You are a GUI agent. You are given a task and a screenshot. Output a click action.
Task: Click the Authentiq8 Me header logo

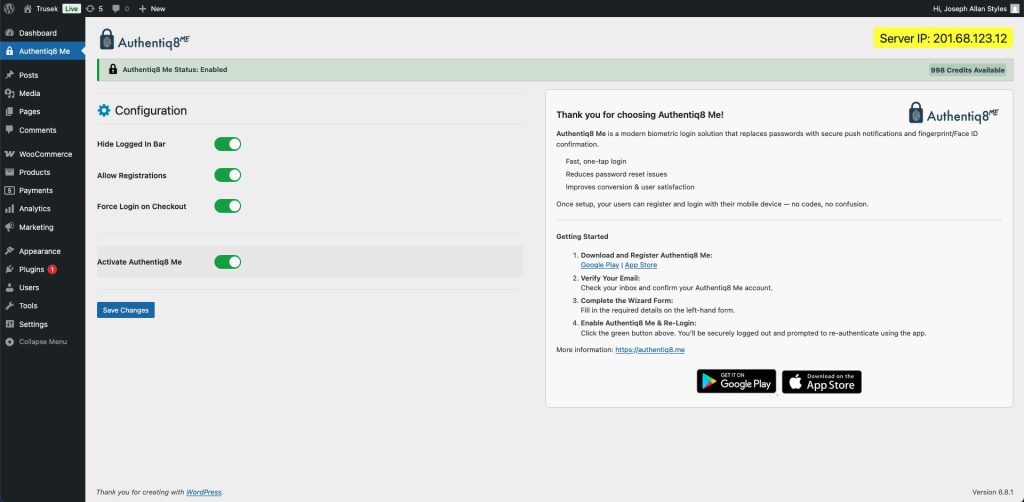[x=144, y=40]
